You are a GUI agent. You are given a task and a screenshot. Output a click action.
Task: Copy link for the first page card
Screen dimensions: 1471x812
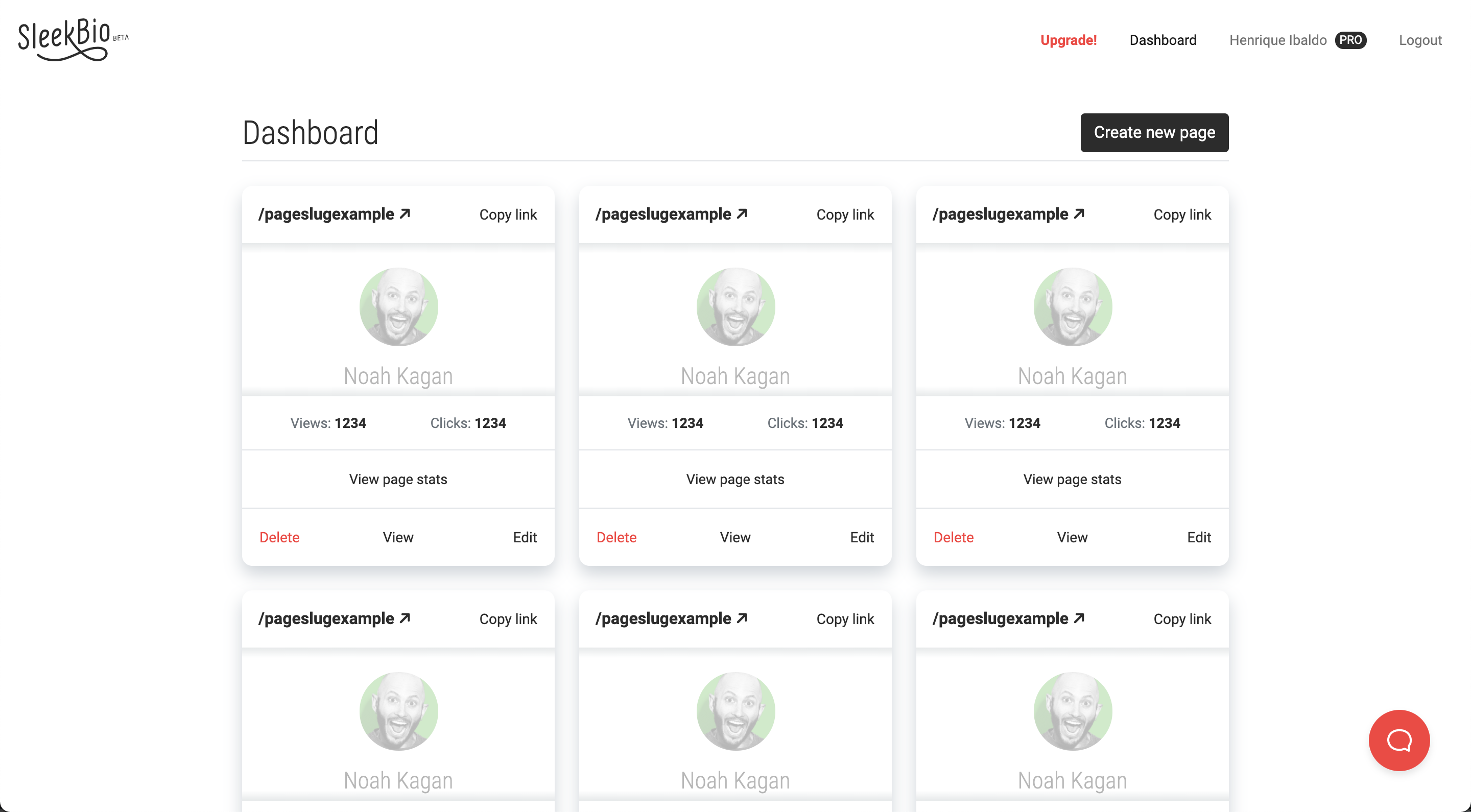click(x=508, y=214)
